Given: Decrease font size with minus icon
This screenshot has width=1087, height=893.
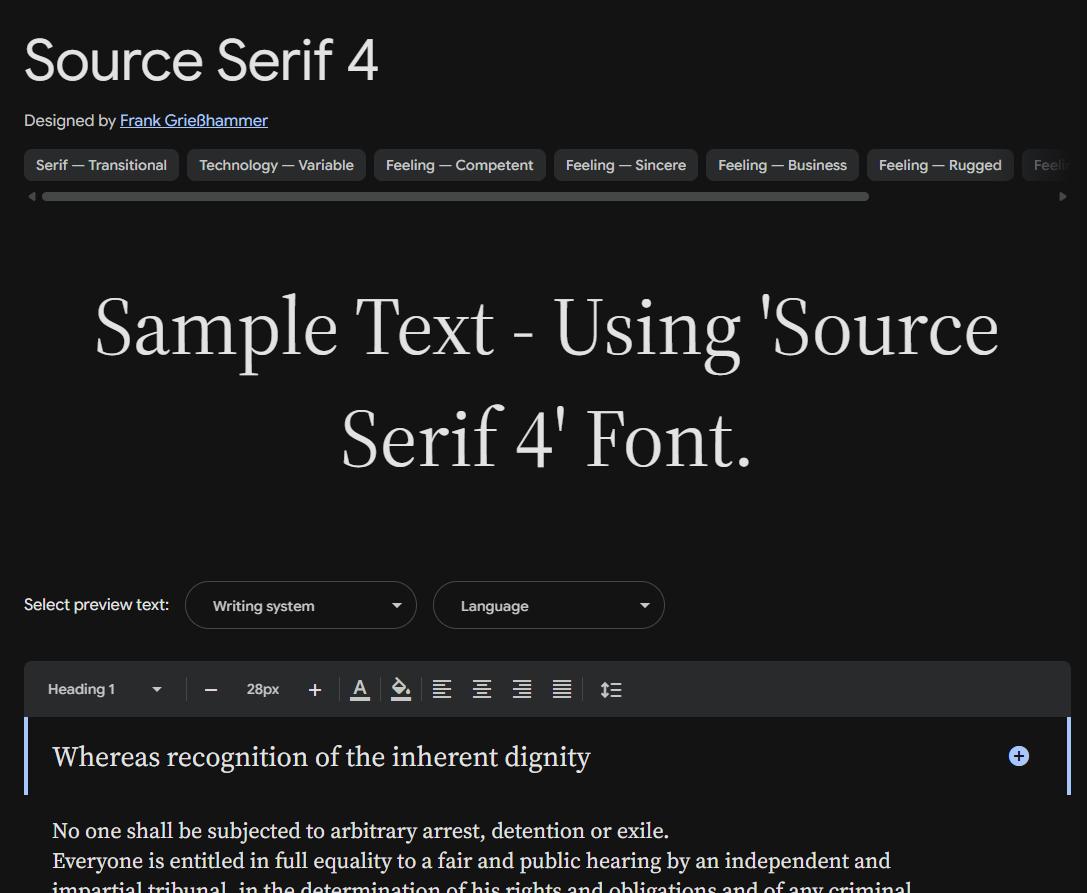Looking at the screenshot, I should point(211,690).
